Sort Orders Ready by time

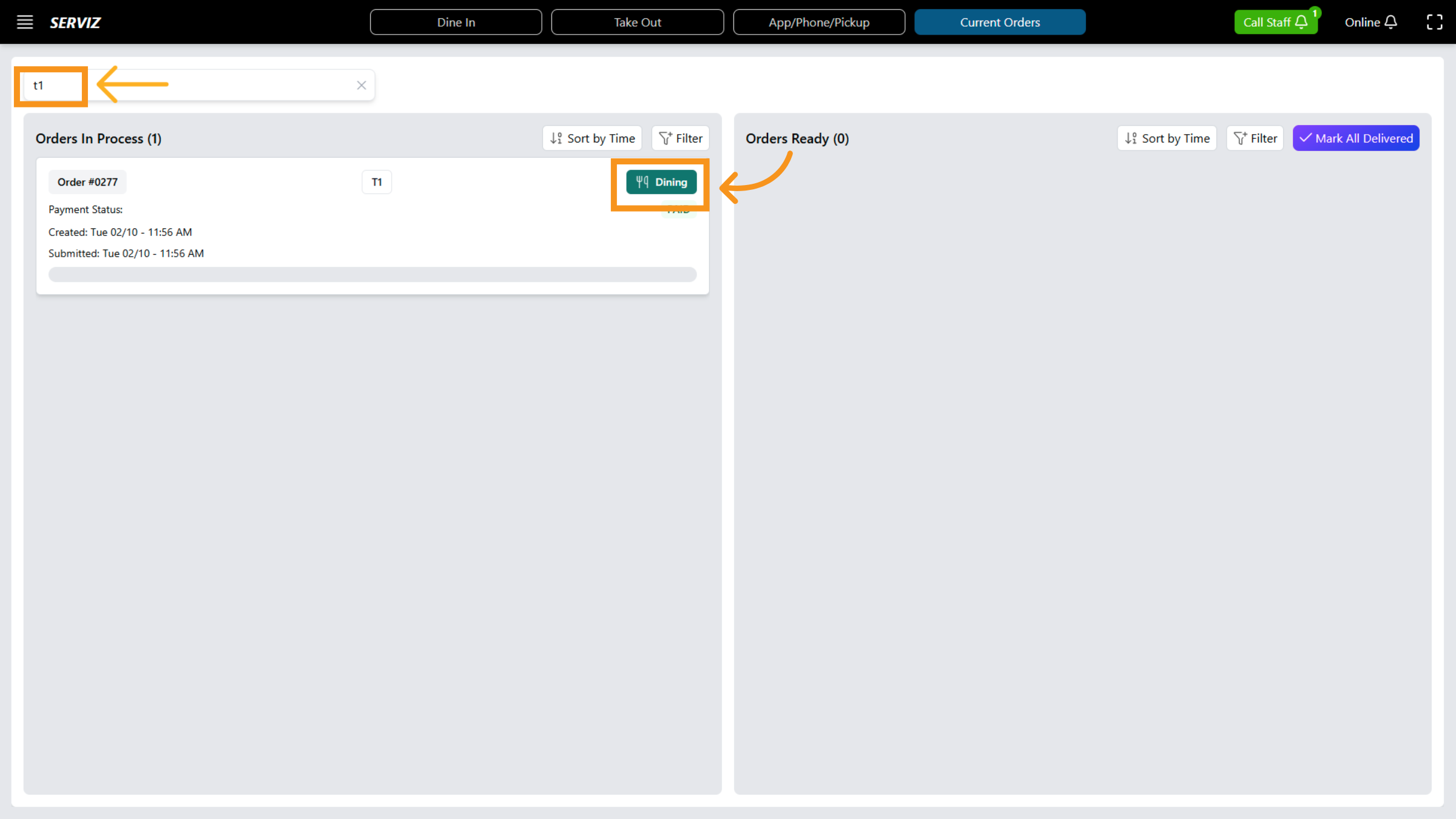(x=1167, y=138)
